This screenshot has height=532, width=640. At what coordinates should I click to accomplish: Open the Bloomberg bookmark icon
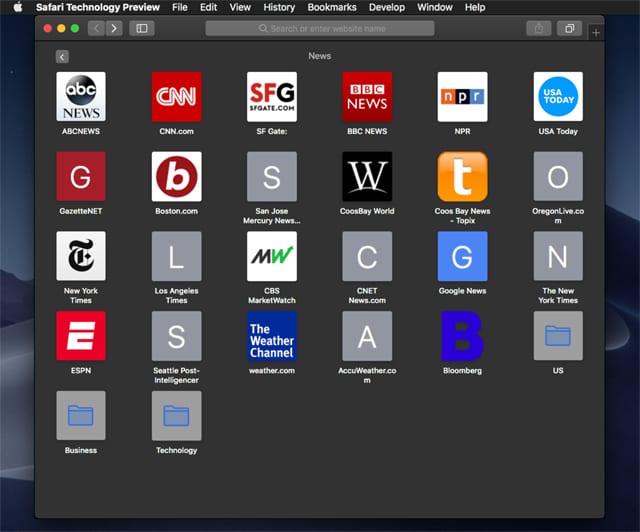point(462,336)
